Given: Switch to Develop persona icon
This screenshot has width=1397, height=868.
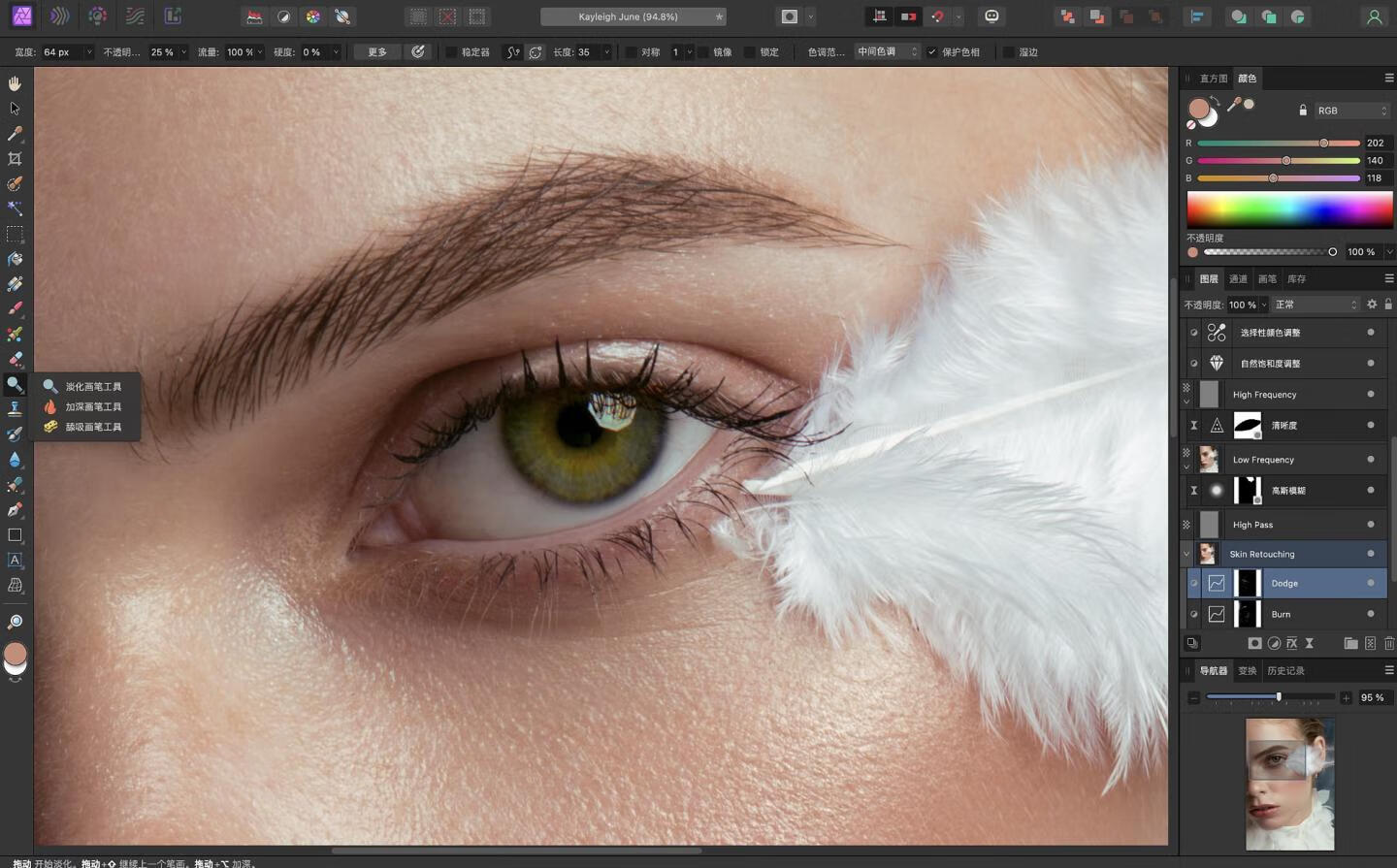Looking at the screenshot, I should (x=97, y=16).
